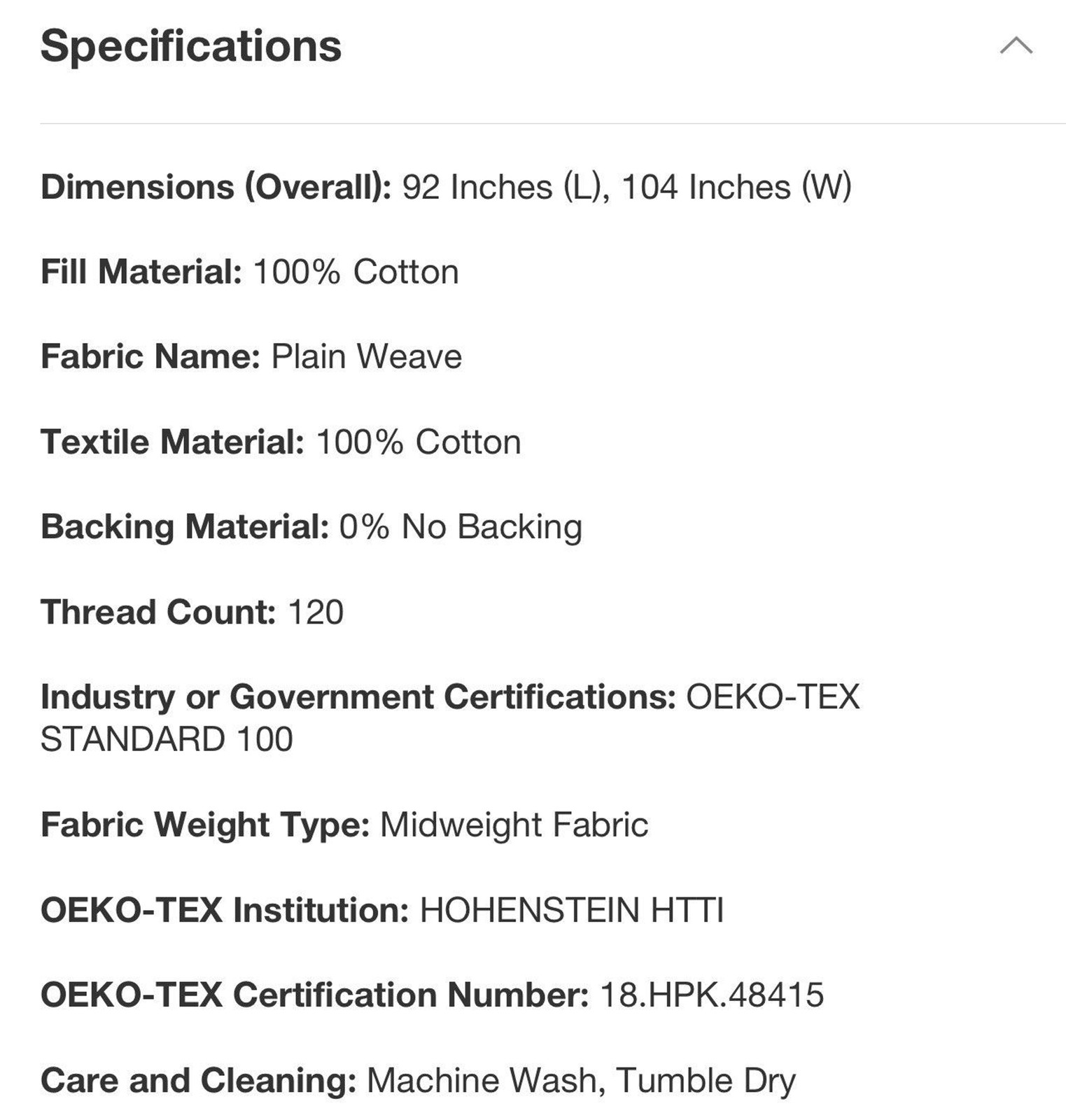Click the Fabric Weight Type label
1066x1120 pixels.
[x=205, y=824]
